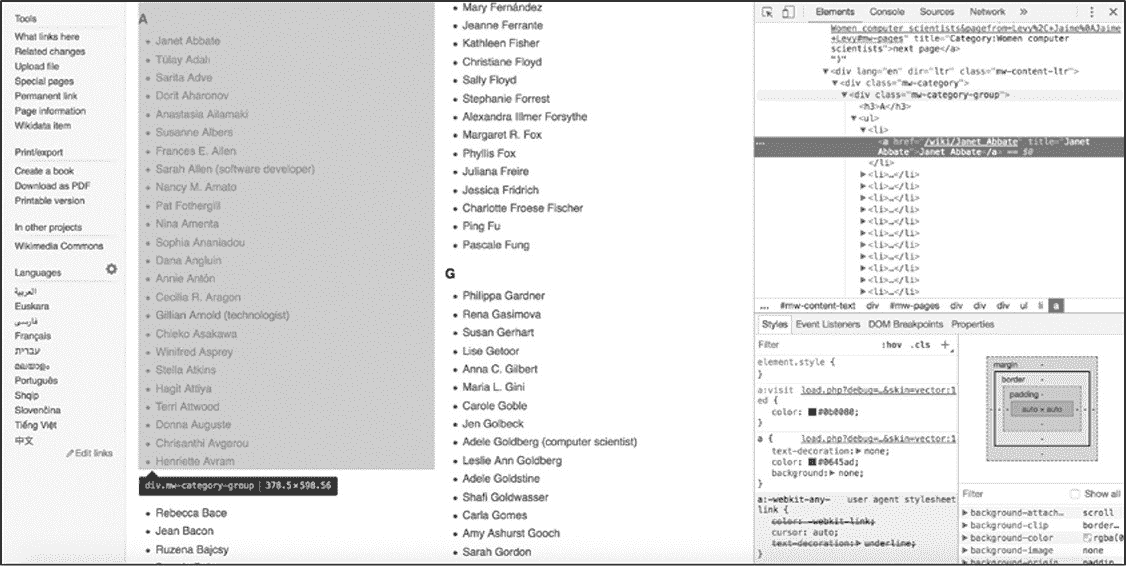Open the Languages settings gear

112,270
